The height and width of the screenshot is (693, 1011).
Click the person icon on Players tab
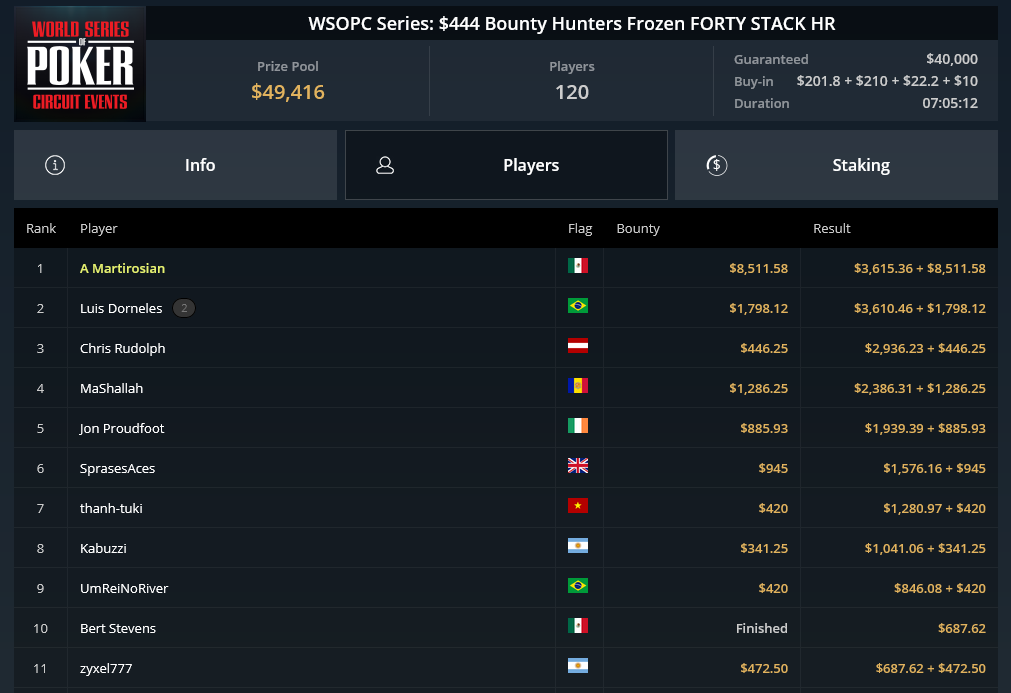tap(385, 165)
